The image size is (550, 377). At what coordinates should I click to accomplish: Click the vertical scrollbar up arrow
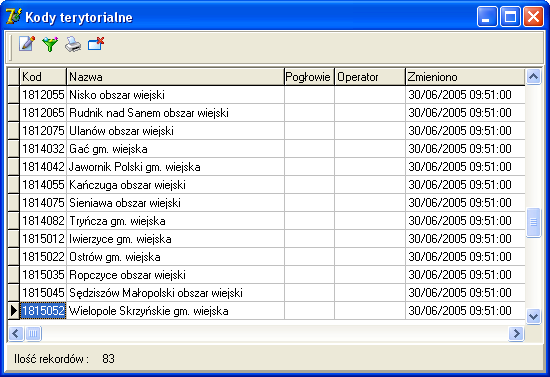point(534,76)
